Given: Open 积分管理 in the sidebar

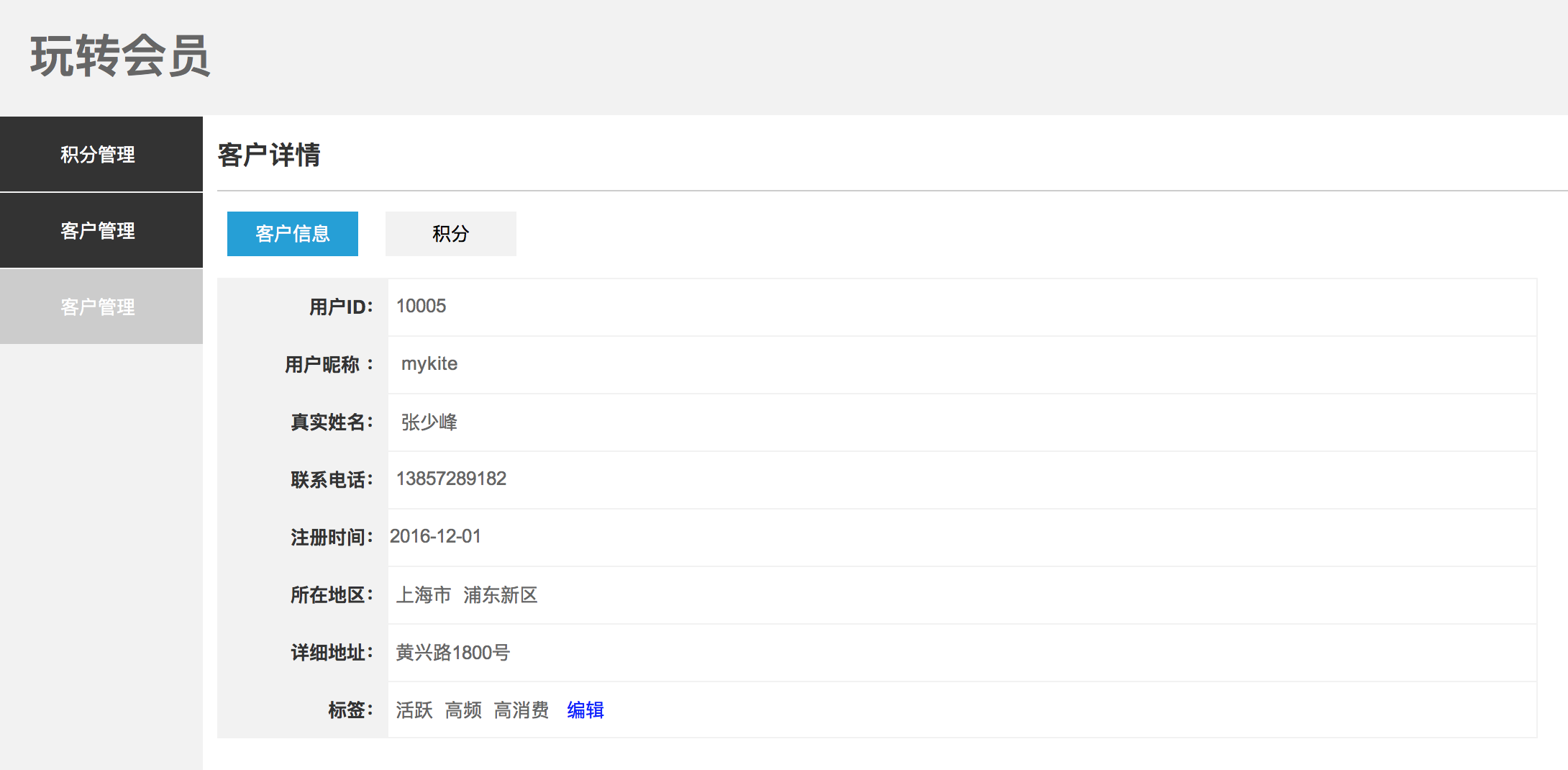Looking at the screenshot, I should pos(101,154).
